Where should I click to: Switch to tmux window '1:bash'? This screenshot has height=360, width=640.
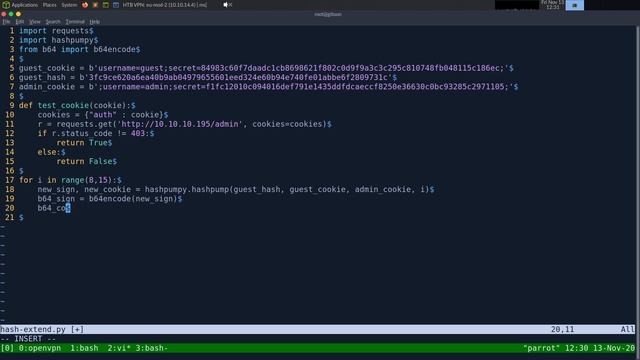84,348
